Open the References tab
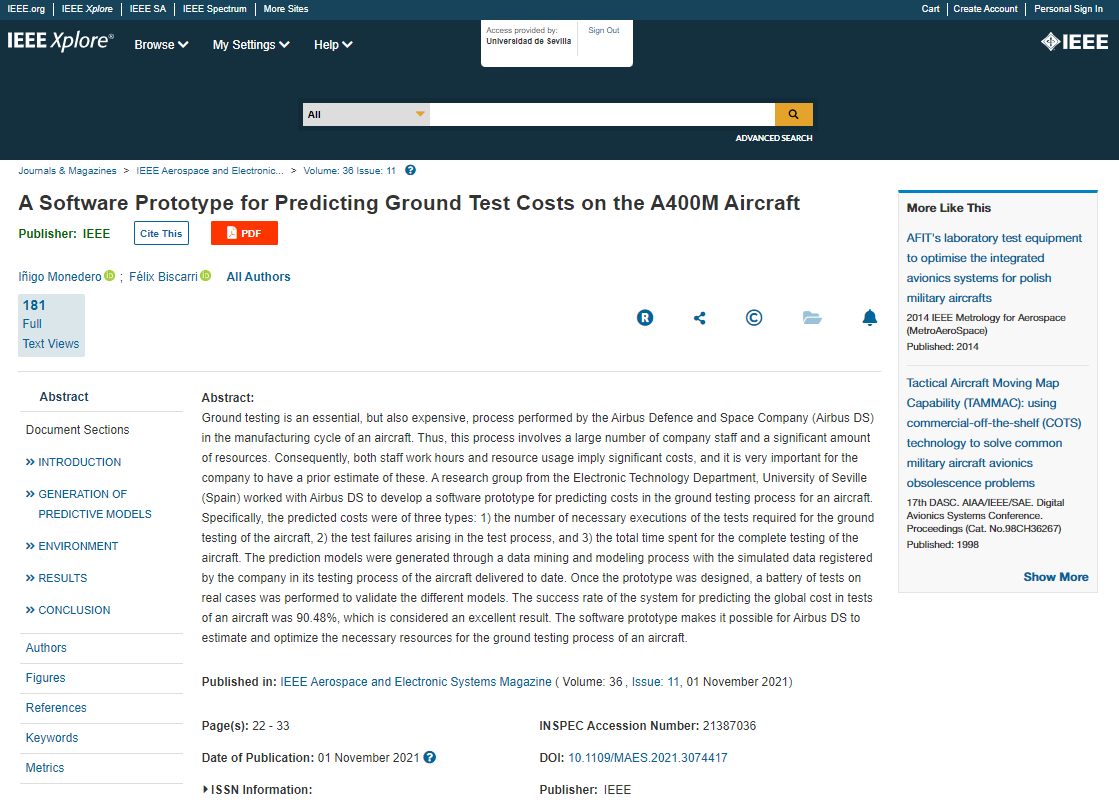This screenshot has width=1119, height=803. [x=56, y=708]
